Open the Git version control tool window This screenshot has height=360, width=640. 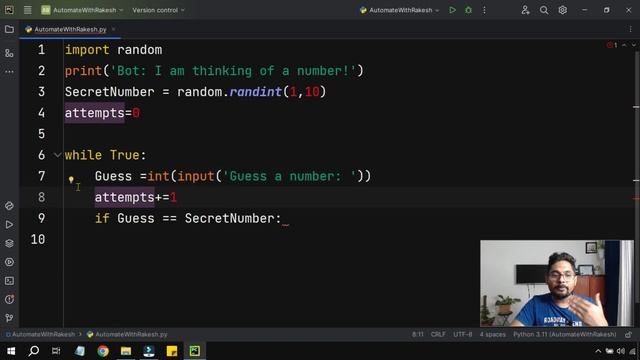[x=9, y=318]
